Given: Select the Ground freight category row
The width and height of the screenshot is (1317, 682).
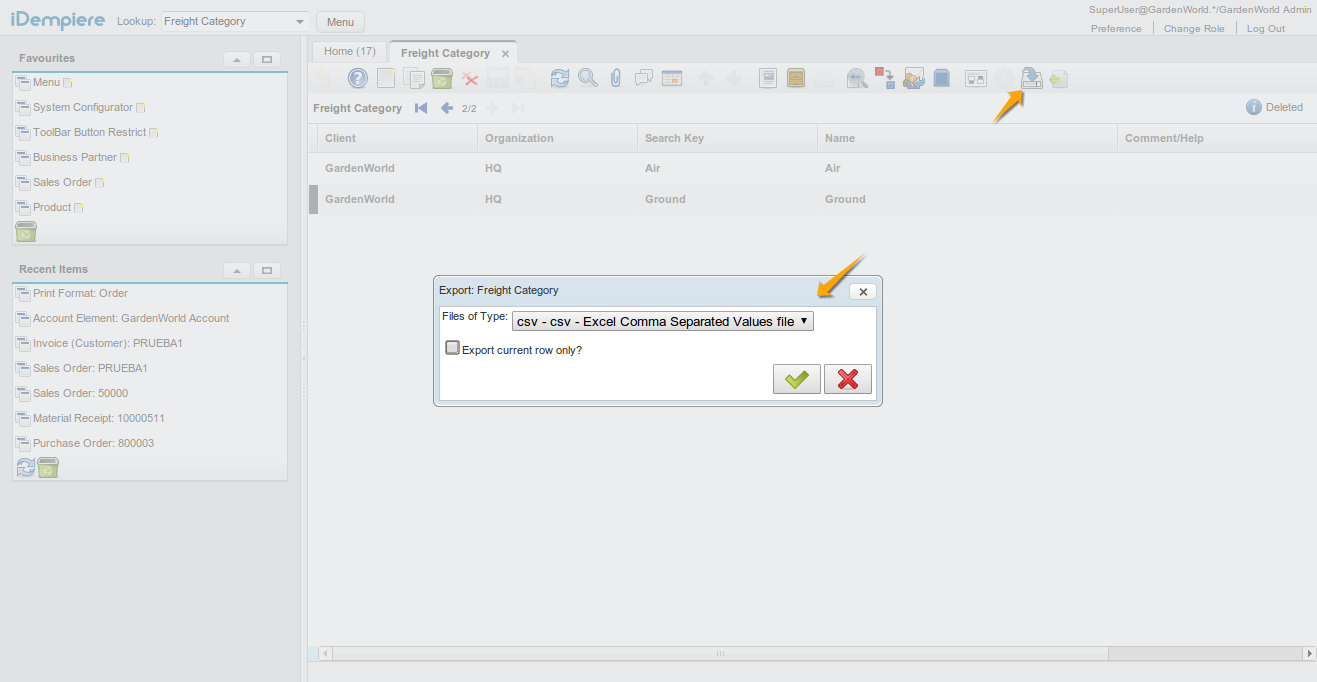Looking at the screenshot, I should click(x=664, y=199).
